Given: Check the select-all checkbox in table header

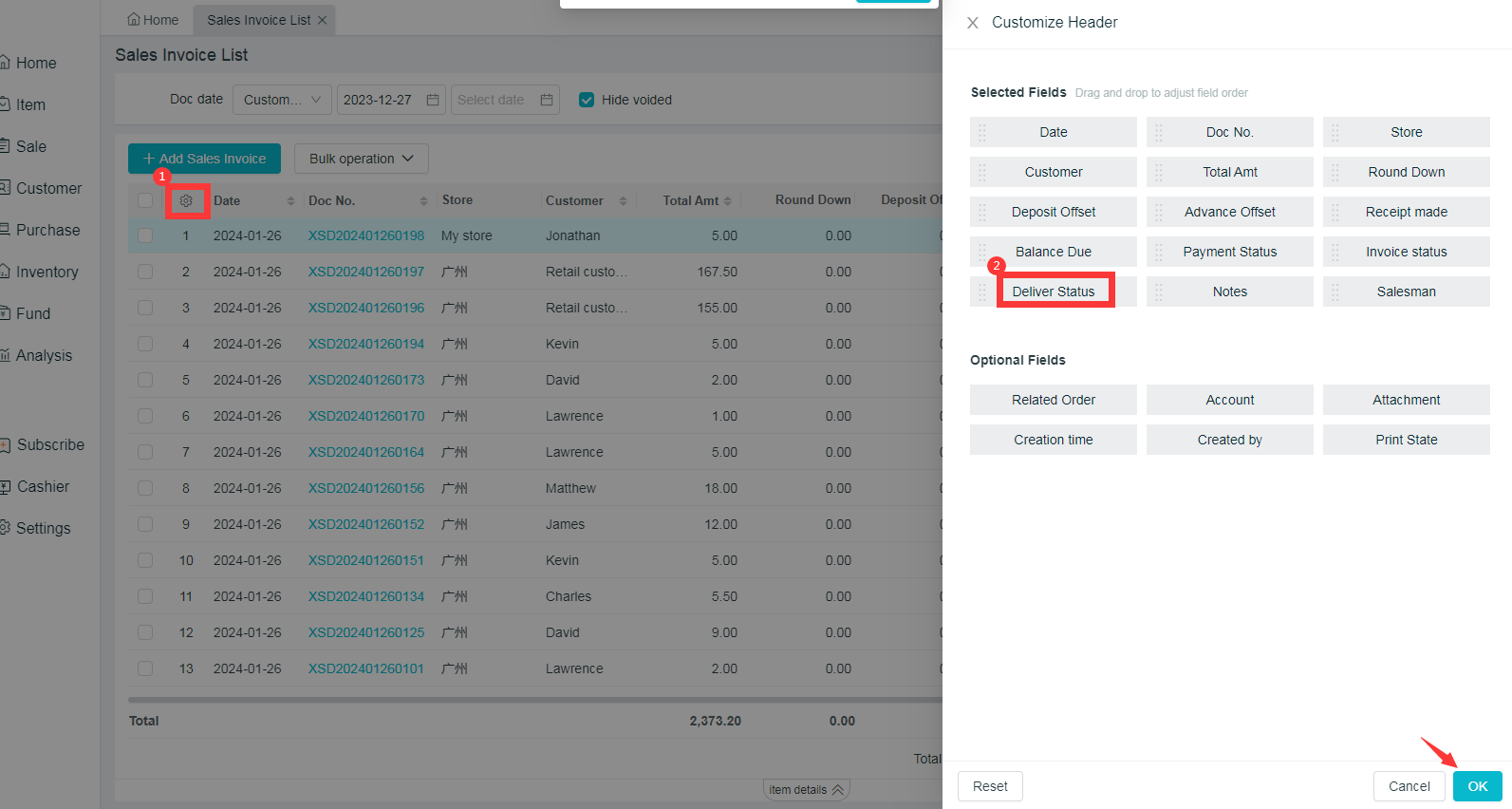Looking at the screenshot, I should click(145, 200).
